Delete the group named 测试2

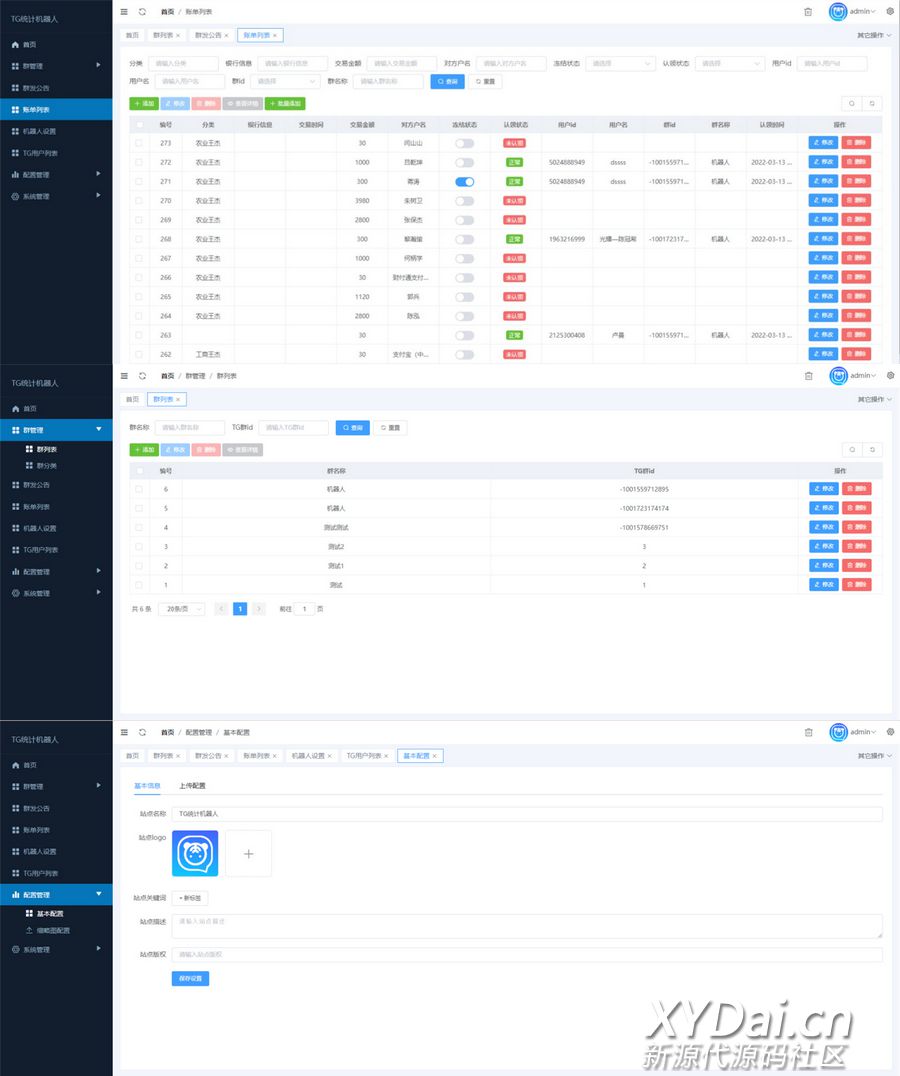coord(856,546)
